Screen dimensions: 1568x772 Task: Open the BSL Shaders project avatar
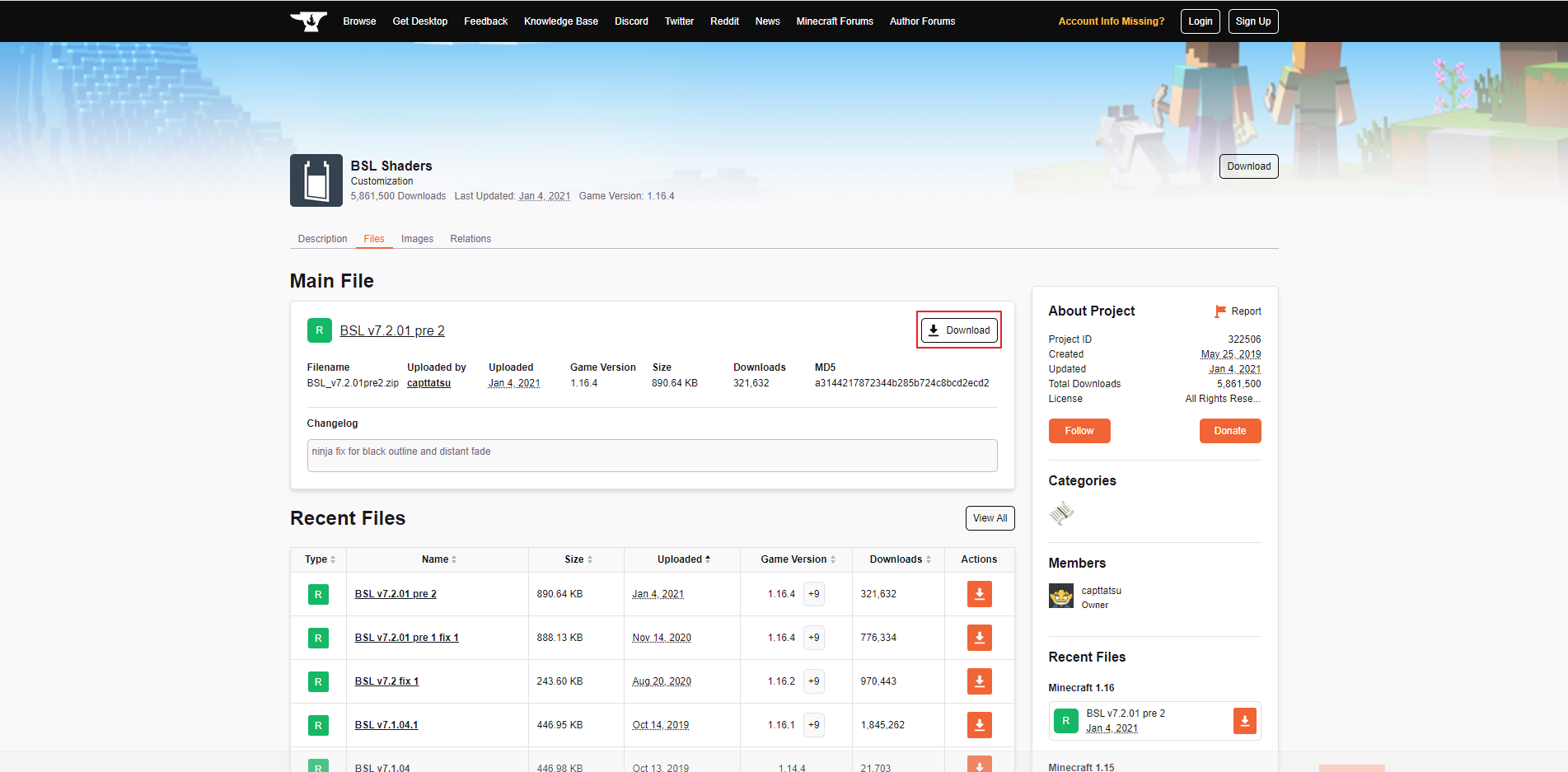(x=316, y=180)
